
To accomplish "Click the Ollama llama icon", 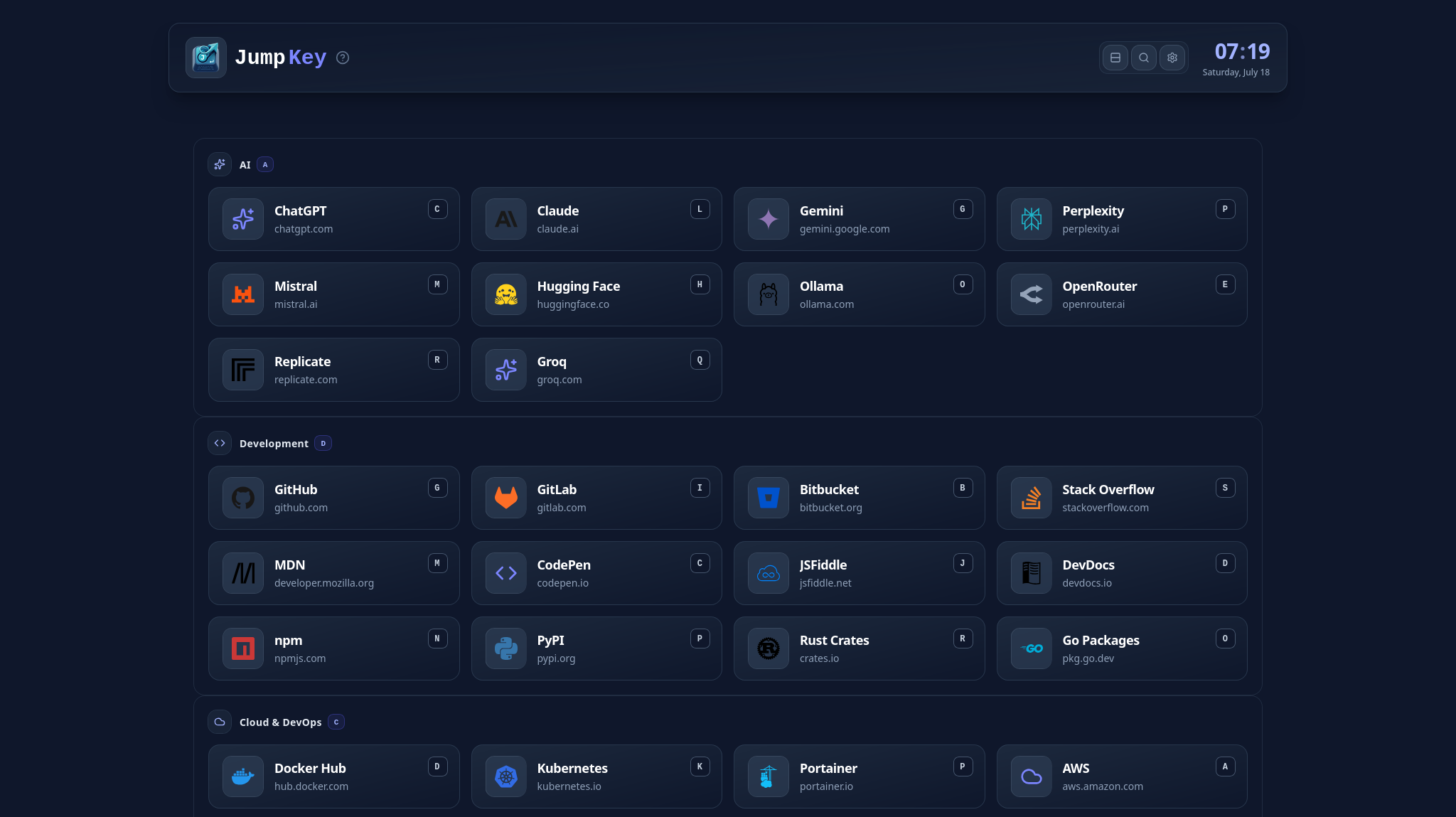I will pos(769,294).
